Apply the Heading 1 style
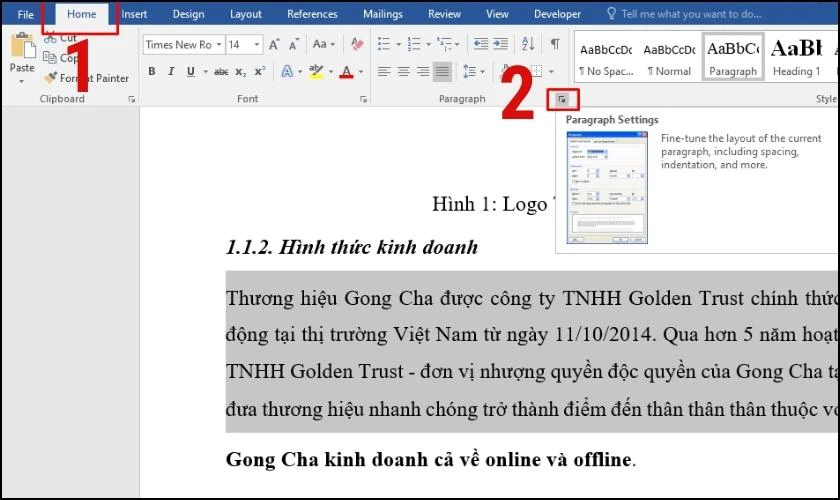840x500 pixels. [x=797, y=57]
